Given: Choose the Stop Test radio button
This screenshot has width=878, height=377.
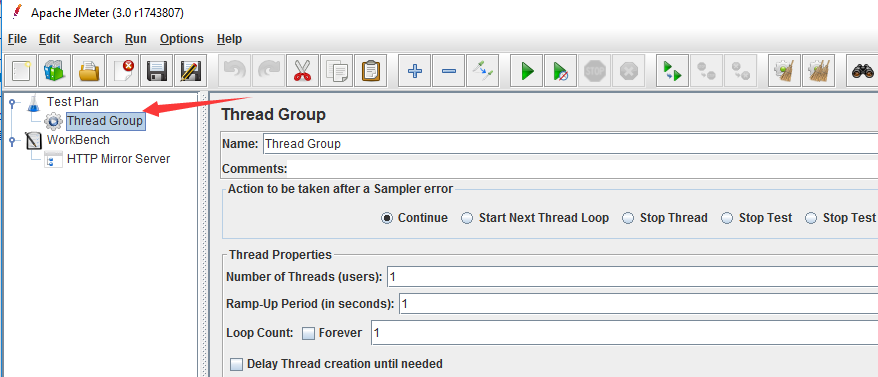Looking at the screenshot, I should coord(727,218).
